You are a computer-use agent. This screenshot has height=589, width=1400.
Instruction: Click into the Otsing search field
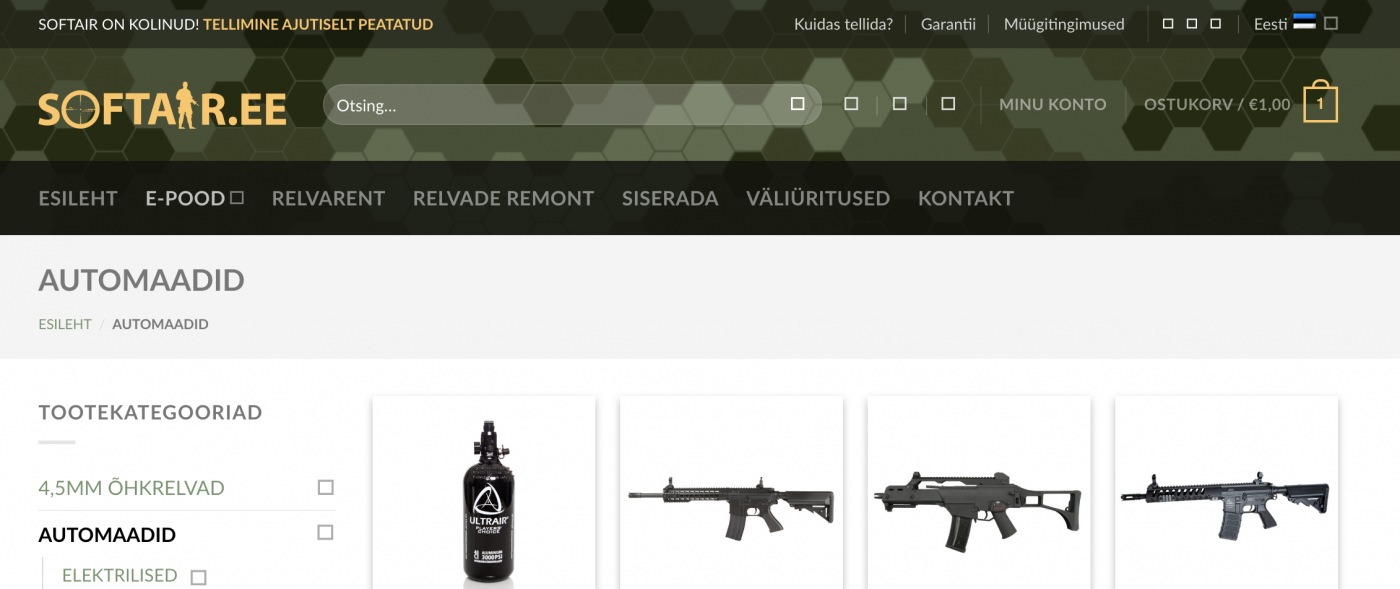tap(555, 104)
